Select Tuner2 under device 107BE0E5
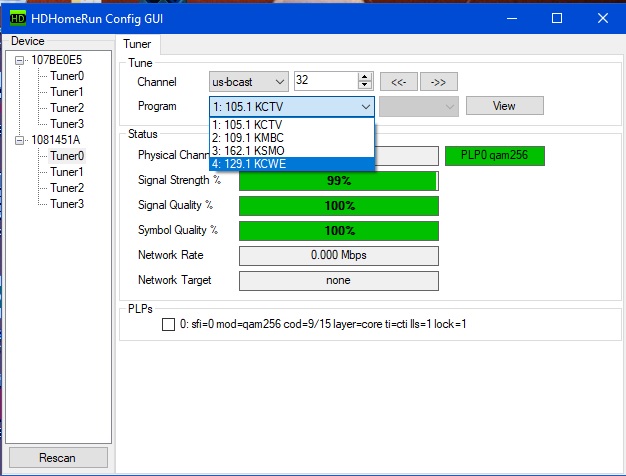The image size is (626, 476). tap(67, 108)
